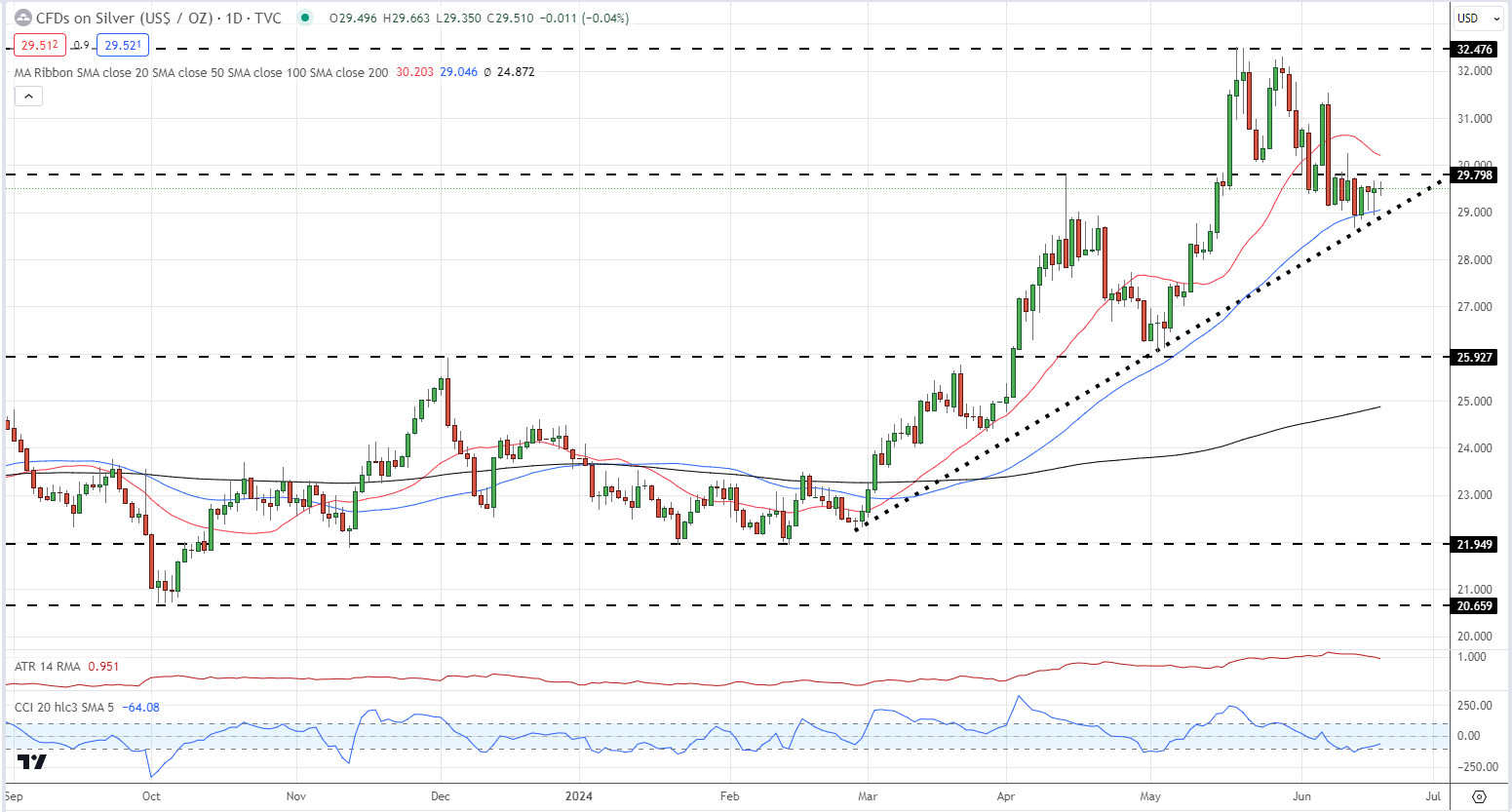Screen dimensions: 1512x812
Task: Click the 250.00 CCI axis tick
Action: pyautogui.click(x=1475, y=706)
